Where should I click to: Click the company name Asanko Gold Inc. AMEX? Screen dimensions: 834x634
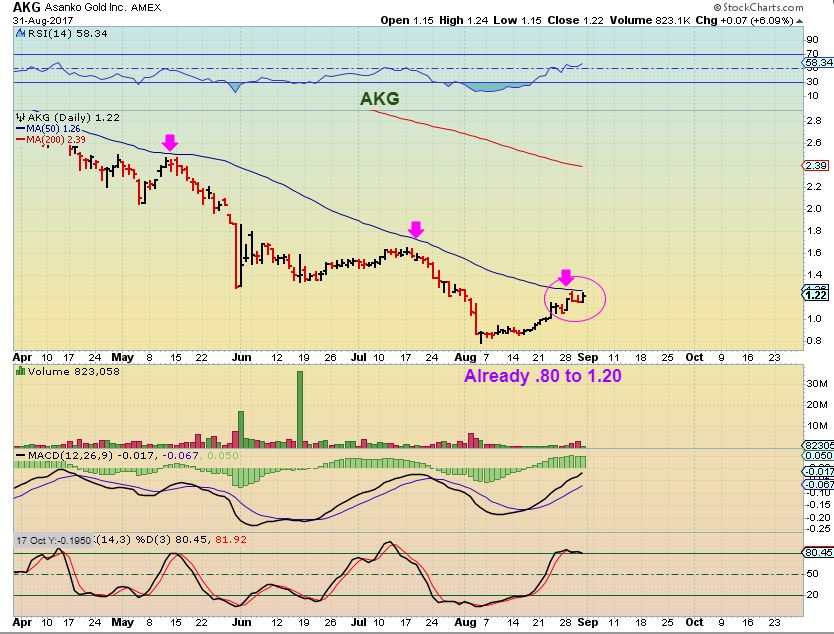tap(103, 8)
